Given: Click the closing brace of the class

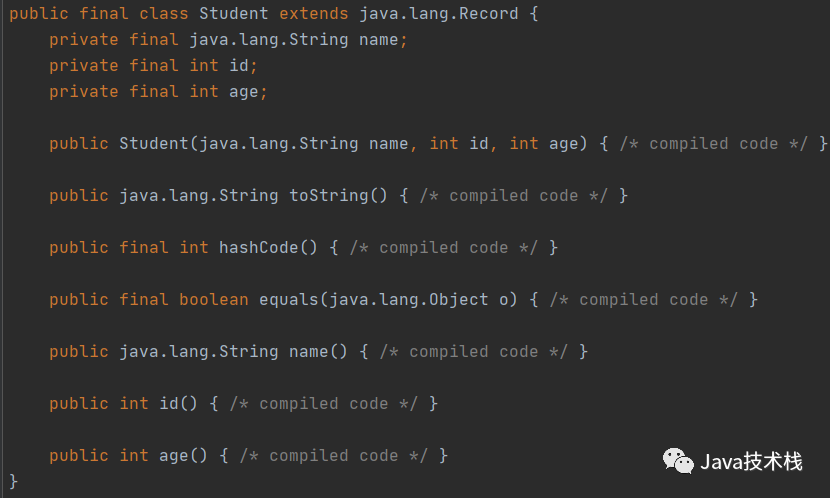Looking at the screenshot, I should click(x=14, y=482).
